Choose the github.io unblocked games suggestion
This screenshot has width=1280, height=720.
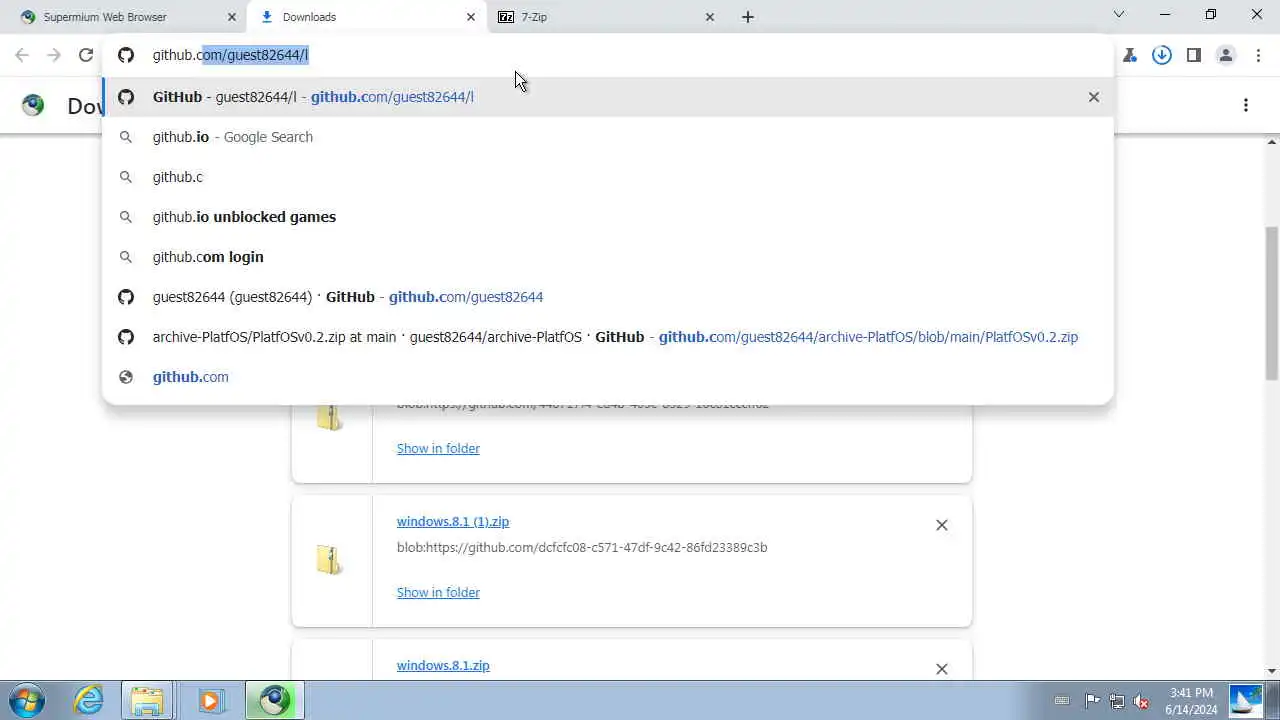(608, 217)
